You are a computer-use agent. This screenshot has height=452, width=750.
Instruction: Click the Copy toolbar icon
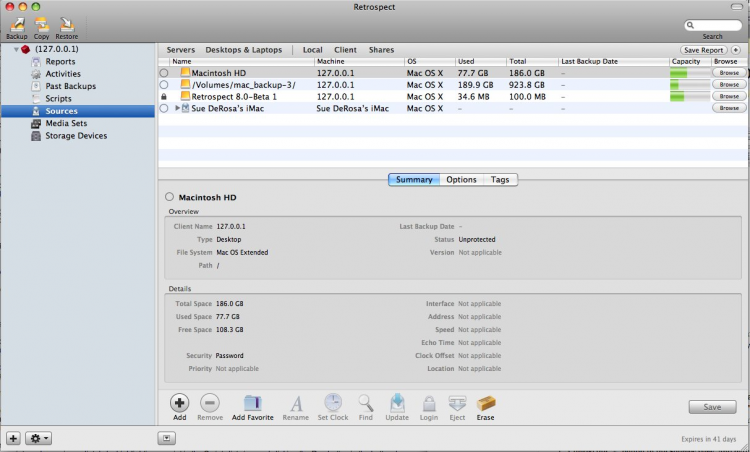(41, 25)
